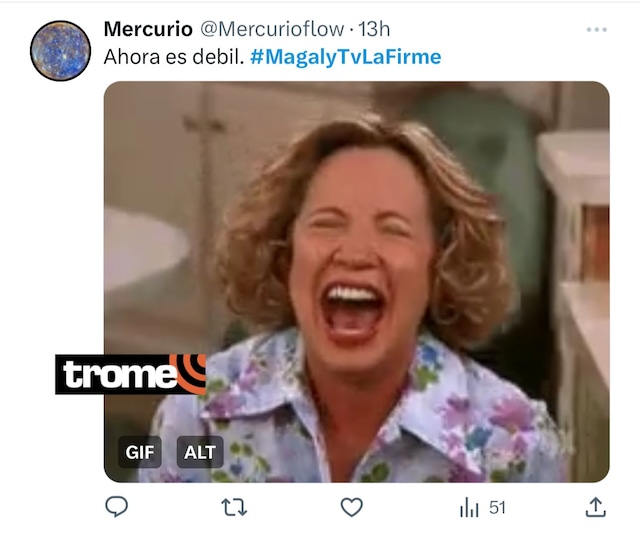Open the Mercurio planet profile avatar
This screenshot has width=640, height=533.
(60, 51)
